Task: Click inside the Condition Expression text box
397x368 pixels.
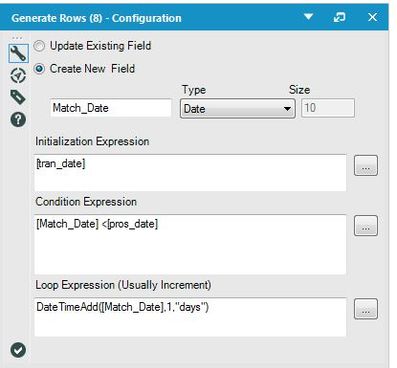Action: tap(190, 245)
